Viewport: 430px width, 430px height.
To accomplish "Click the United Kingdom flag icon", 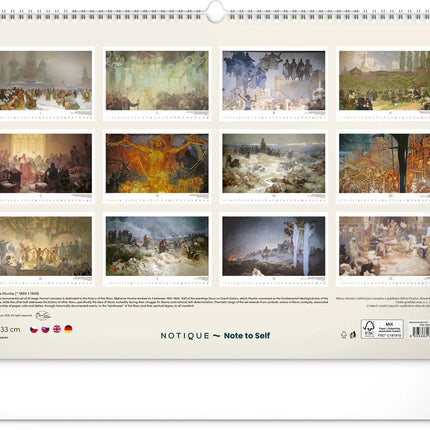I will [x=57, y=329].
